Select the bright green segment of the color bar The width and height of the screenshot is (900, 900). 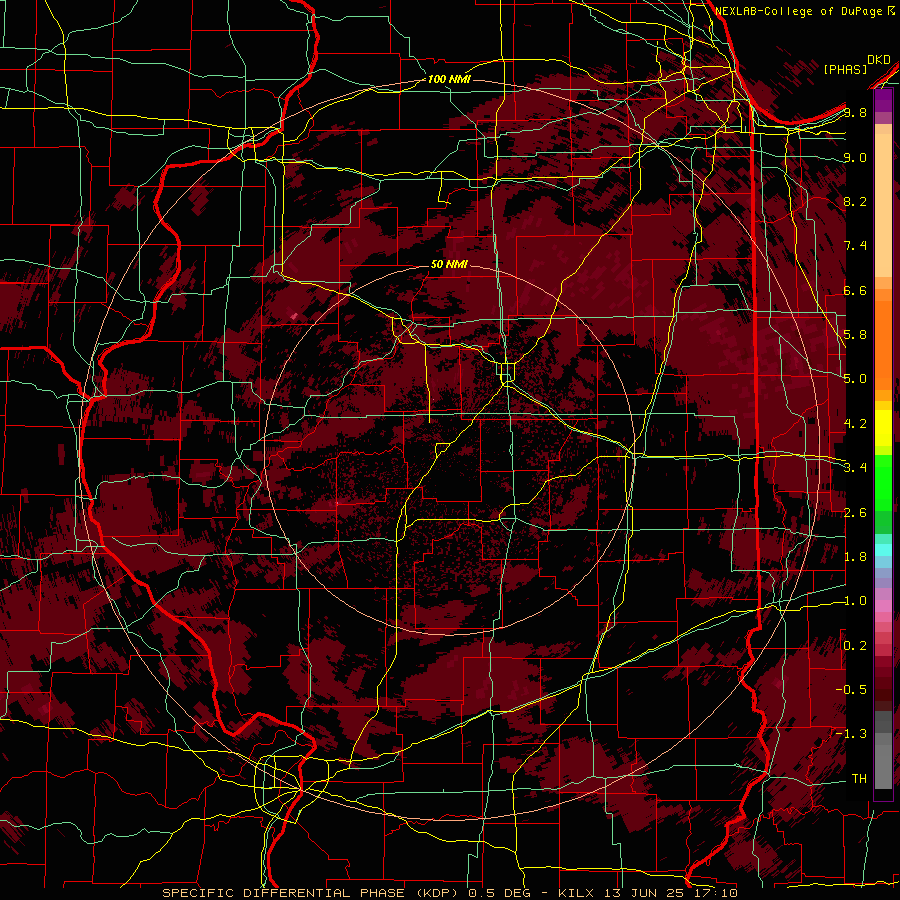883,488
